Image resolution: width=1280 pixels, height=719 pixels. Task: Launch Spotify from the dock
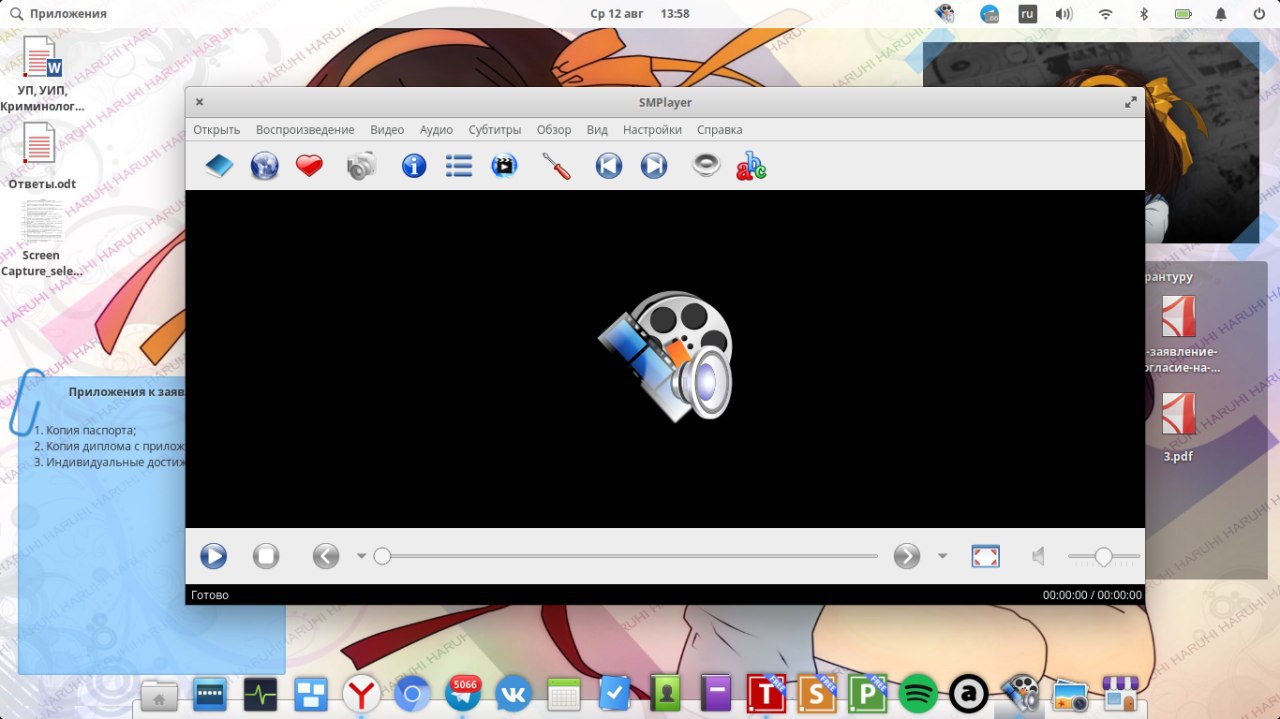coord(918,693)
